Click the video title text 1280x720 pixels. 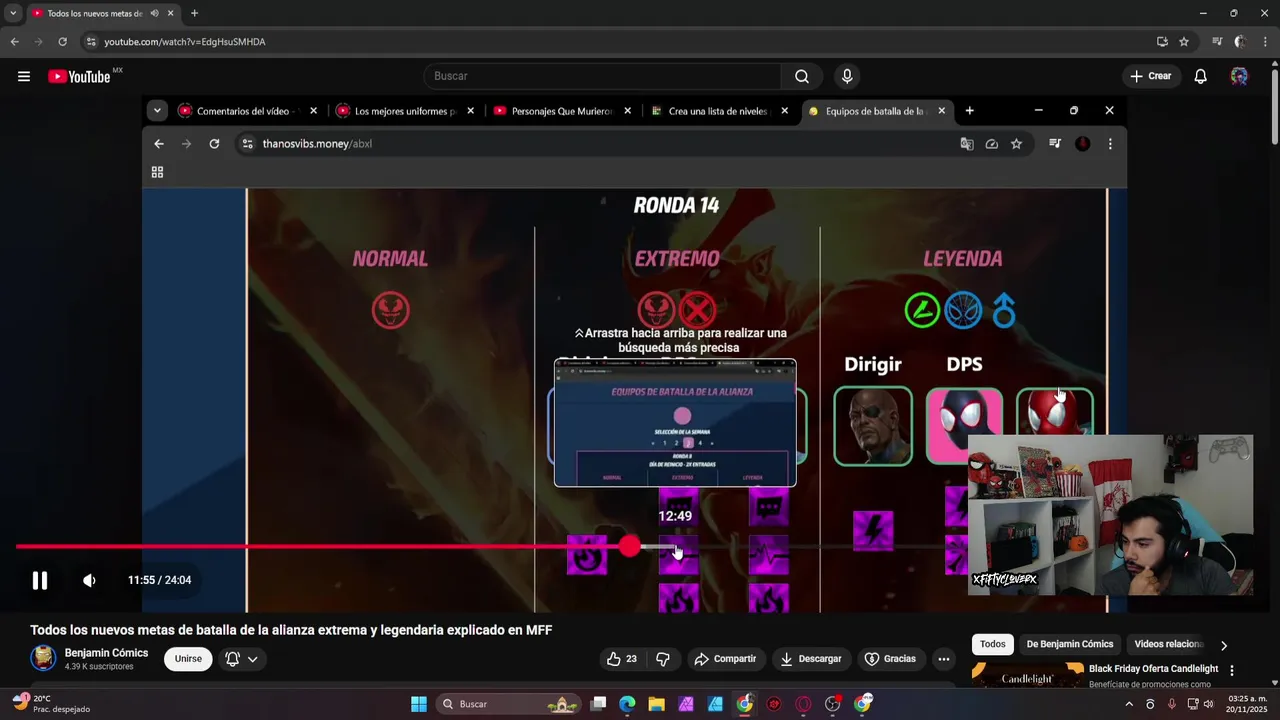[x=291, y=630]
